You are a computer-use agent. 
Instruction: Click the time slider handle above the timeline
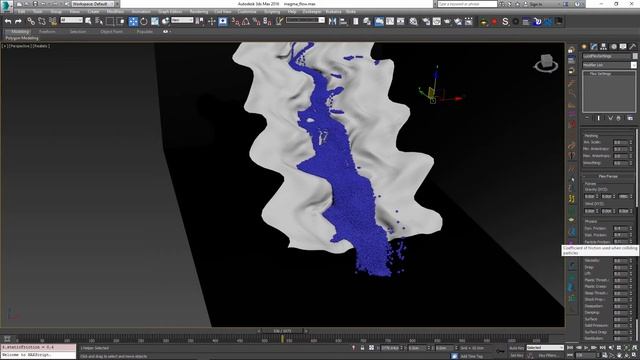[x=282, y=331]
